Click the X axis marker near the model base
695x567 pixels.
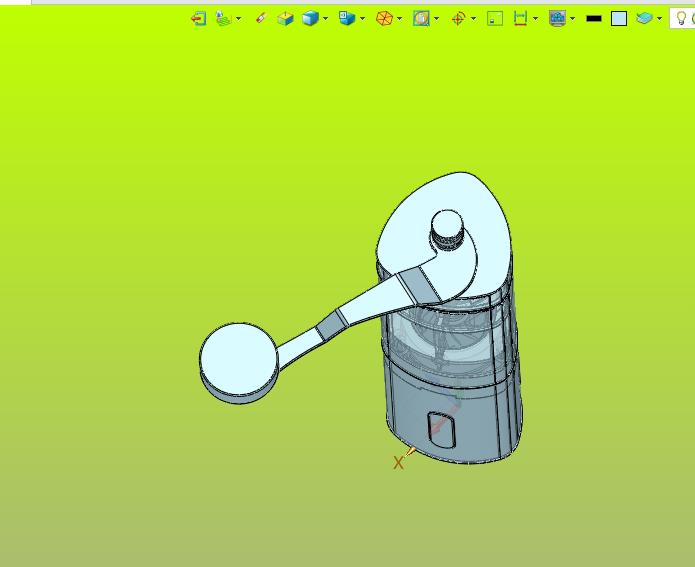[x=398, y=462]
